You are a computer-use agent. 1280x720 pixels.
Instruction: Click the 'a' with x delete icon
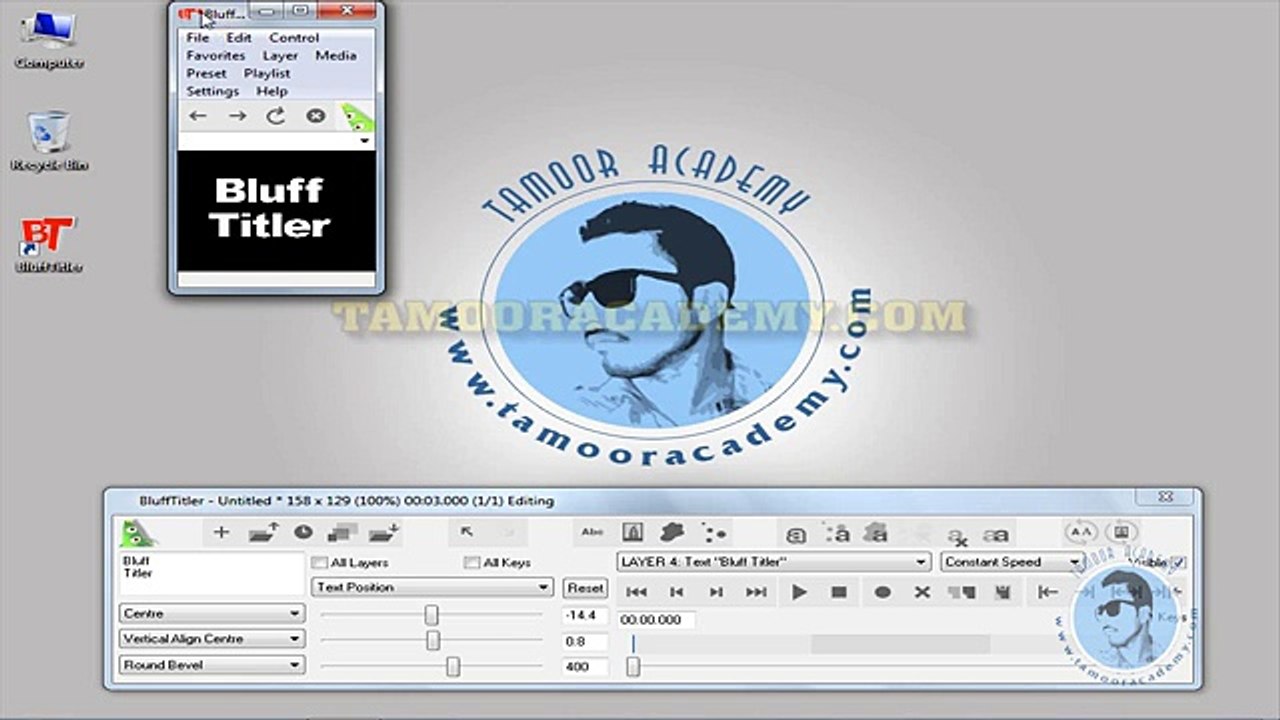pyautogui.click(x=957, y=536)
